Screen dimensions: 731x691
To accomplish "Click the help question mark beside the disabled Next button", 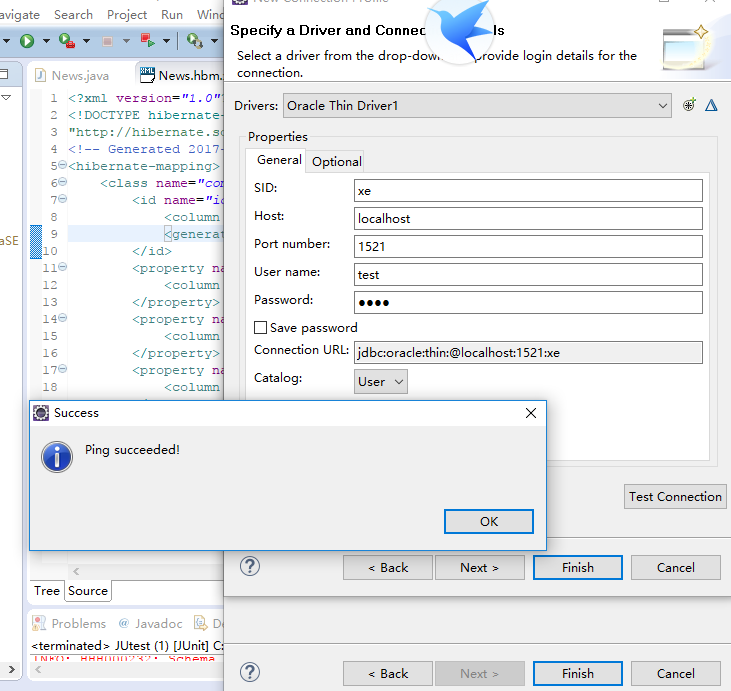I will pyautogui.click(x=250, y=672).
